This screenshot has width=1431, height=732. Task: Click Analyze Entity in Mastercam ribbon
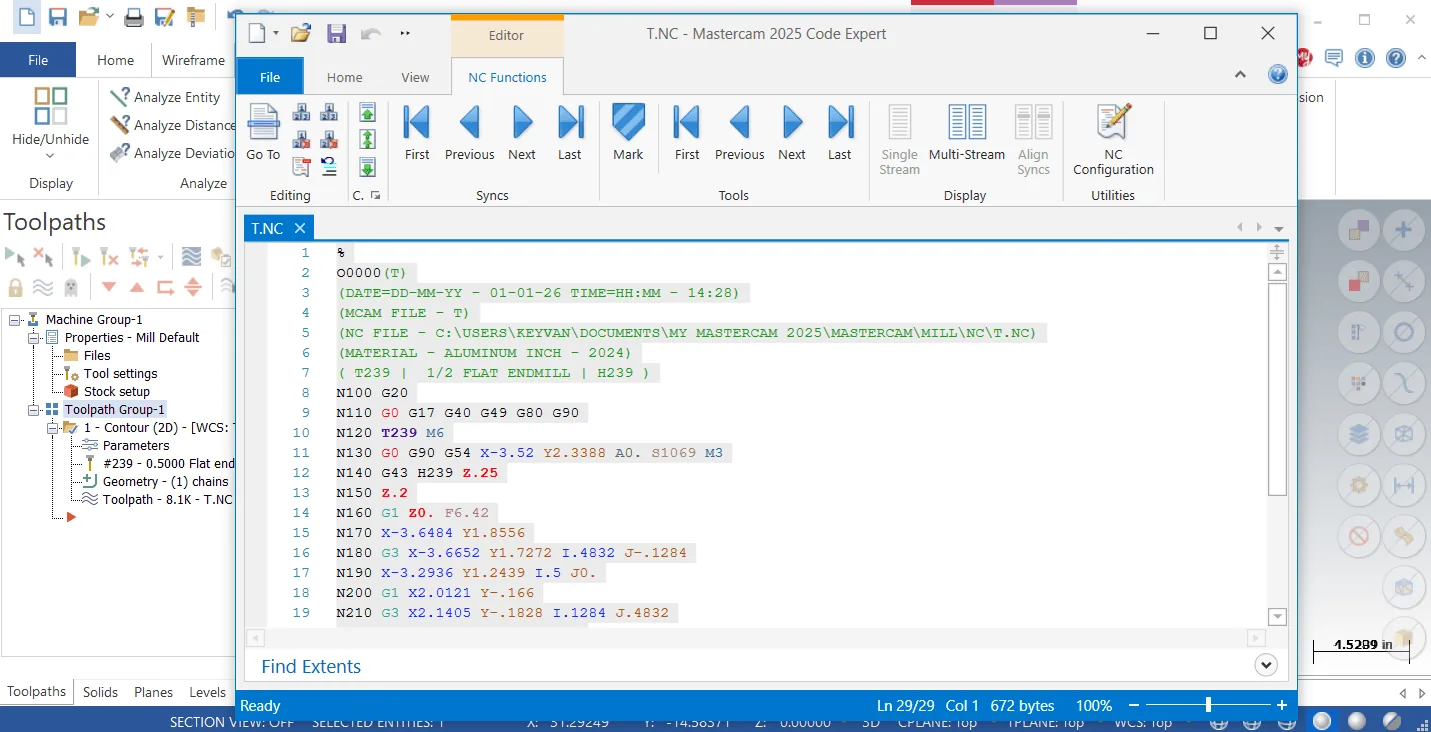166,97
